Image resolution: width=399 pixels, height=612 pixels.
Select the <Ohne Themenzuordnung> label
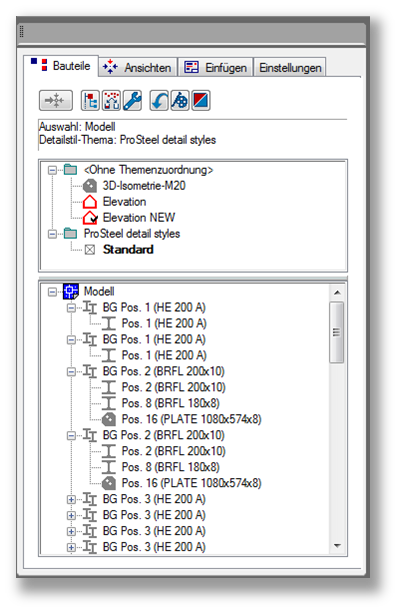coord(148,170)
